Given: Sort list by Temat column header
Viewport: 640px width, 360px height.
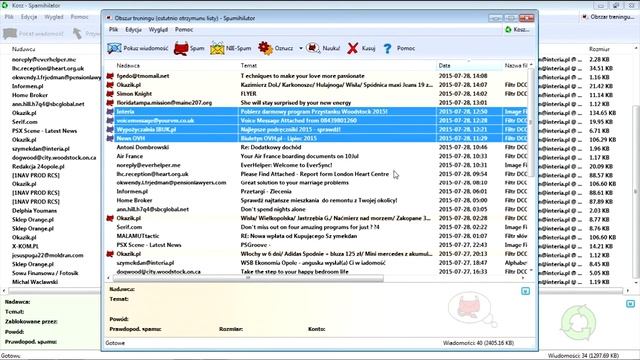Looking at the screenshot, I should (249, 65).
